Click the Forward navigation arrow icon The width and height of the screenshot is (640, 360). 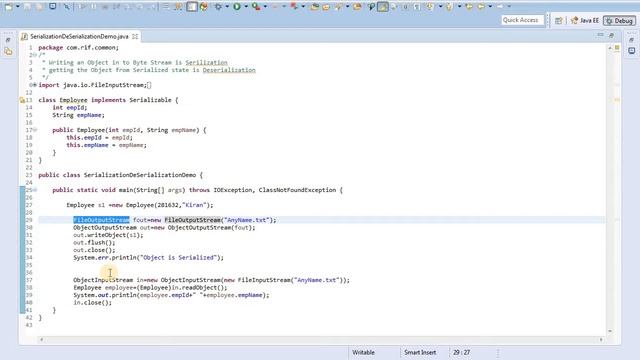pos(500,7)
